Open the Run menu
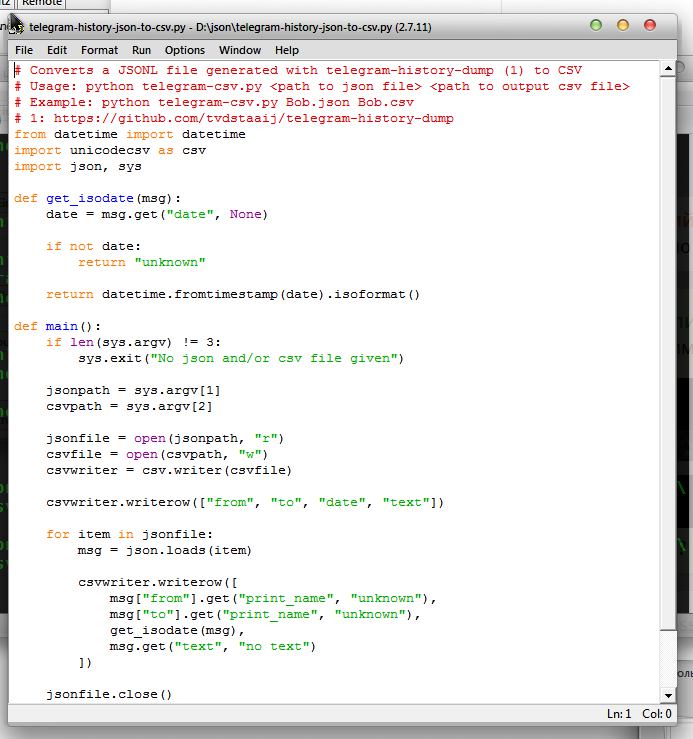Image resolution: width=693 pixels, height=739 pixels. (141, 50)
